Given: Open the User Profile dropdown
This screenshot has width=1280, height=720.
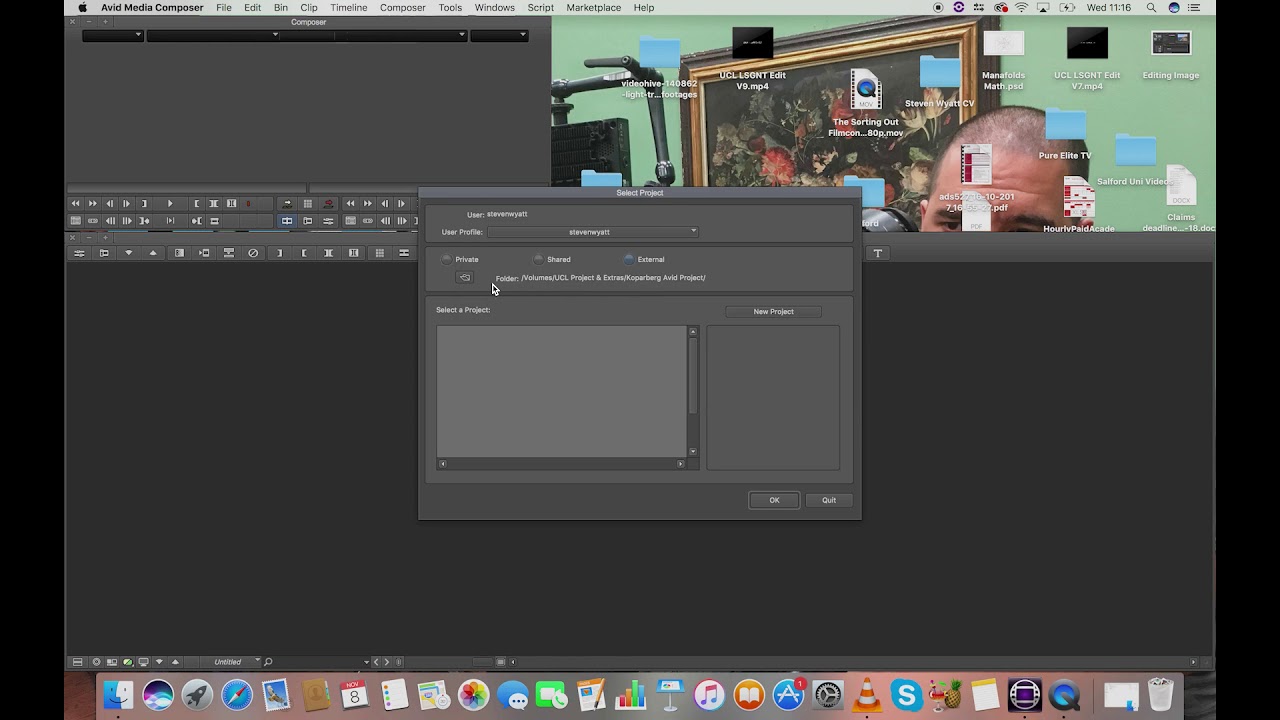Looking at the screenshot, I should [x=593, y=232].
